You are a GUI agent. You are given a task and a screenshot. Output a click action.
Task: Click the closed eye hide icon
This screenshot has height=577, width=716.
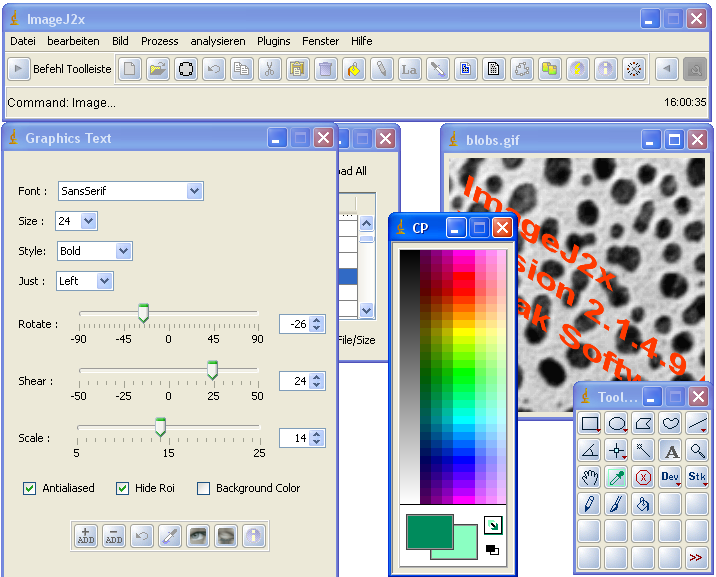(226, 535)
